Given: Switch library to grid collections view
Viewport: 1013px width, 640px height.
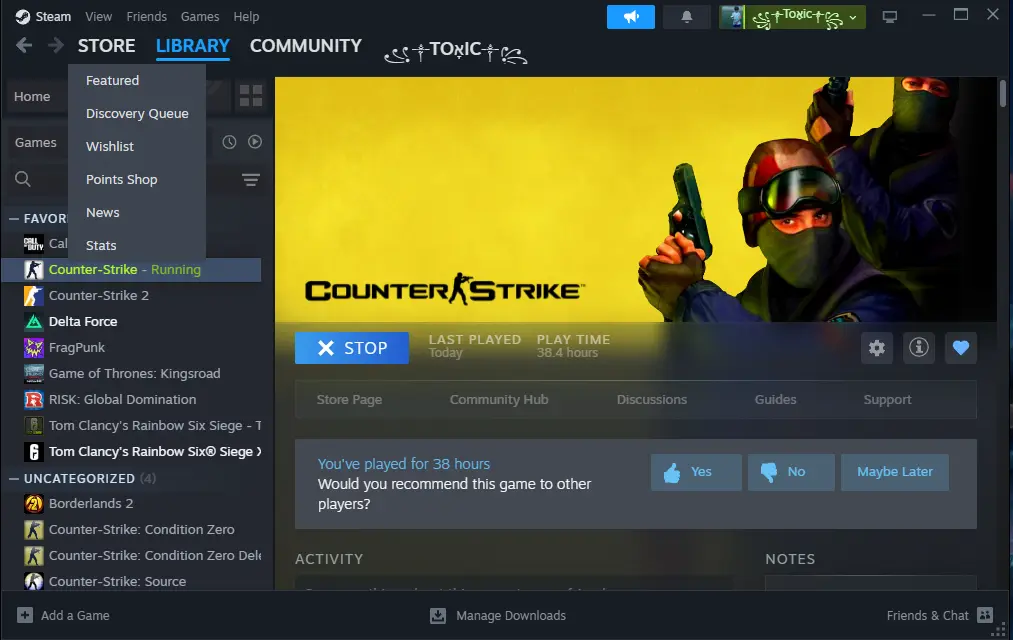Looking at the screenshot, I should (251, 96).
